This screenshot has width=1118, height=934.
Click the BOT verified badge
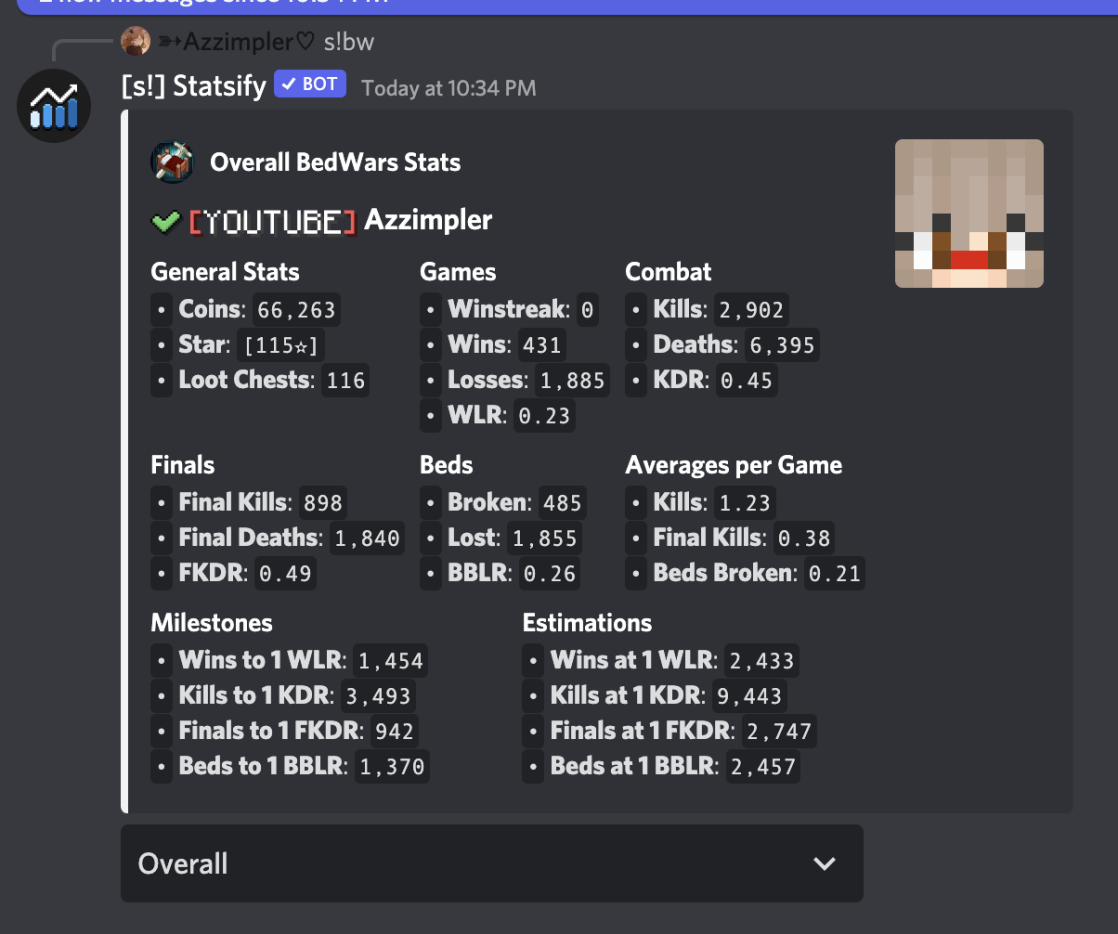coord(310,84)
